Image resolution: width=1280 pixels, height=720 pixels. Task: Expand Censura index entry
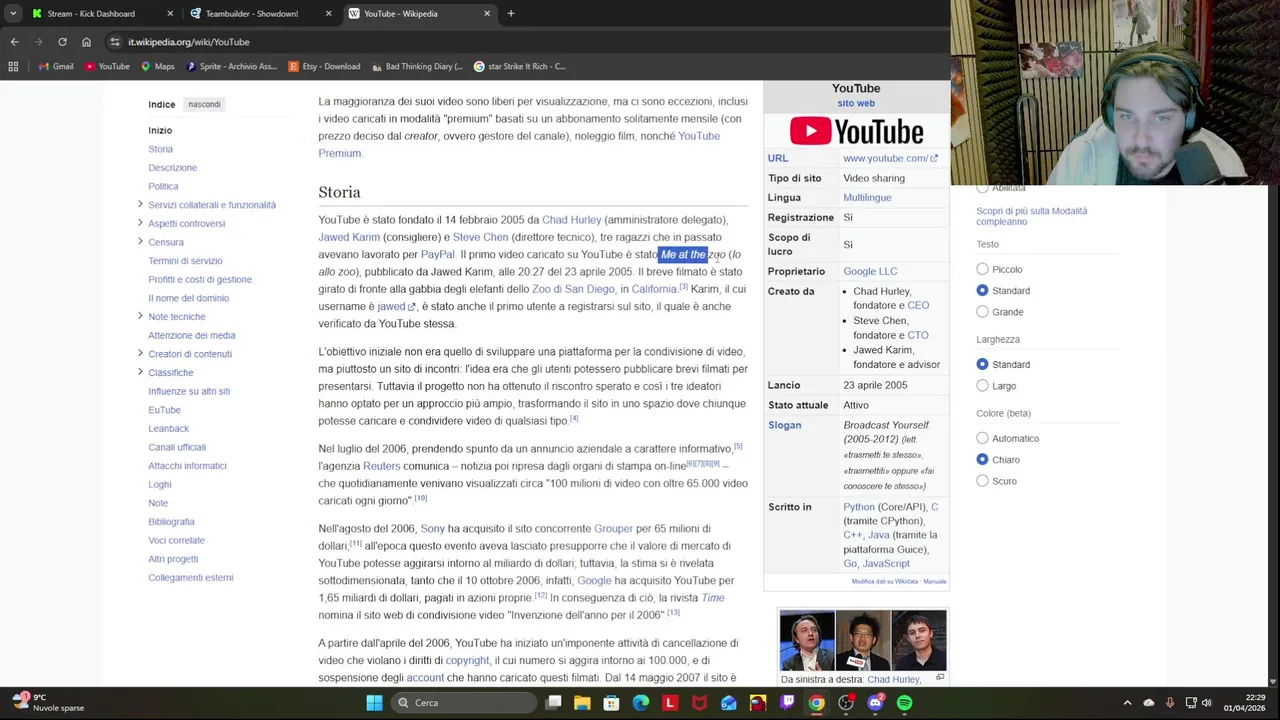140,242
